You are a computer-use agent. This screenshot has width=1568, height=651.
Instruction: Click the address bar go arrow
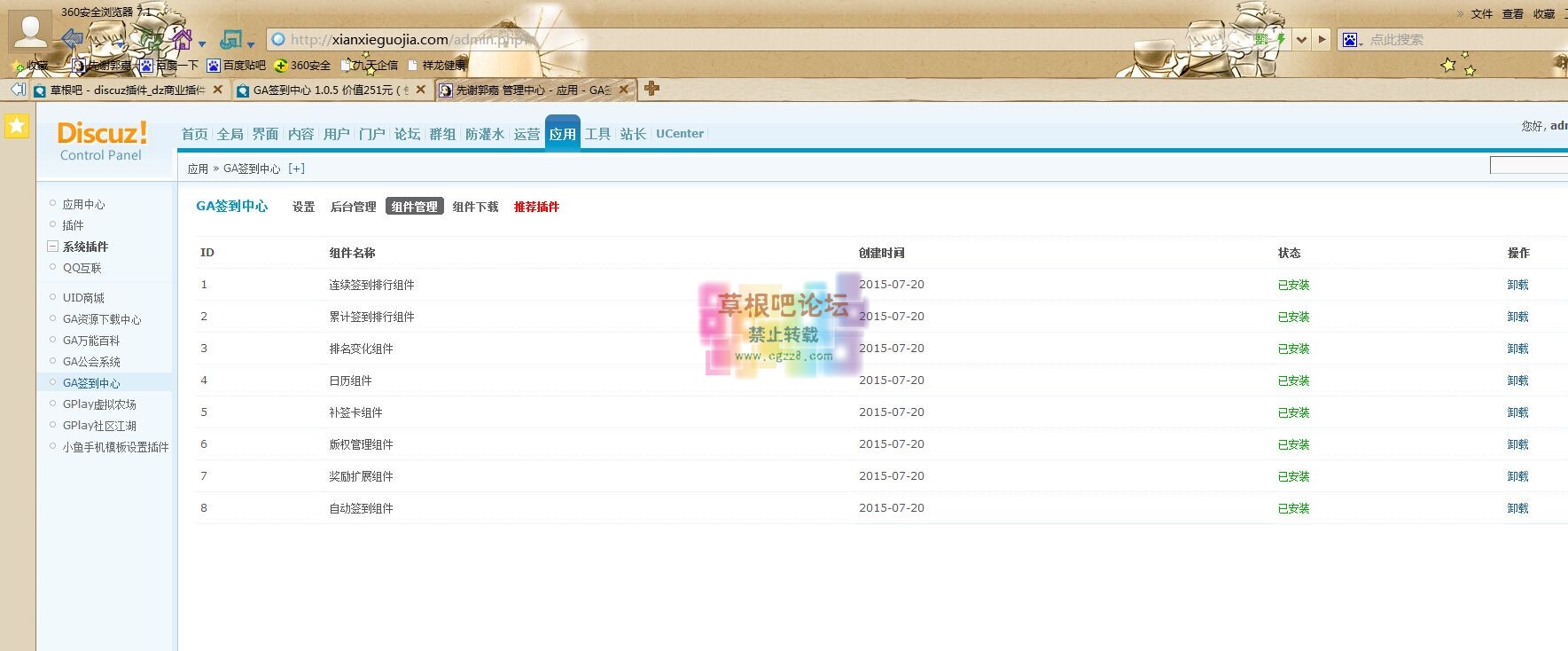(x=1322, y=39)
